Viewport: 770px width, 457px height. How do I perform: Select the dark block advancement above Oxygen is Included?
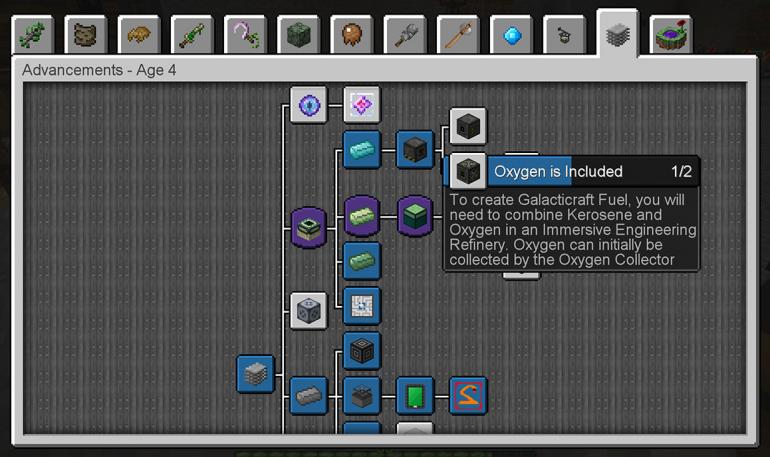(x=468, y=127)
